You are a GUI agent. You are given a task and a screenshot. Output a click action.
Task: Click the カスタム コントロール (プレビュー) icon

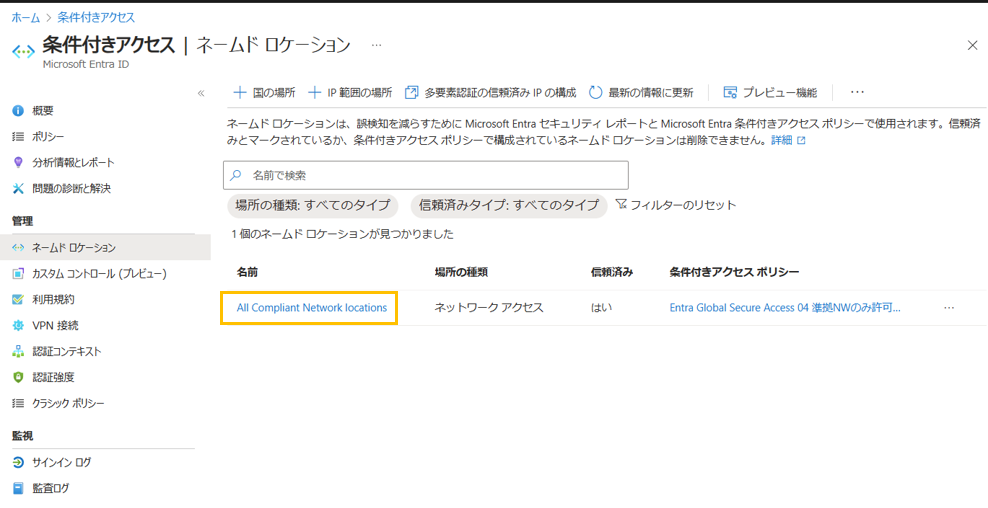point(18,274)
